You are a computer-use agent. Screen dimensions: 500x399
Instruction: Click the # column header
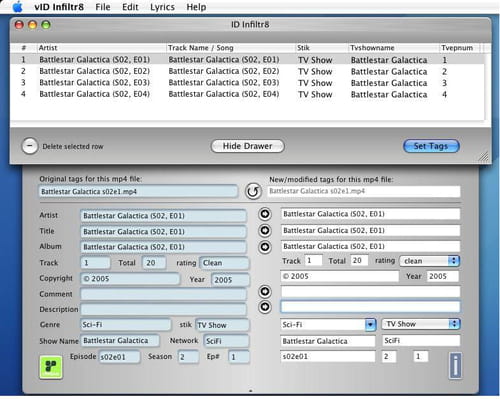pyautogui.click(x=23, y=48)
